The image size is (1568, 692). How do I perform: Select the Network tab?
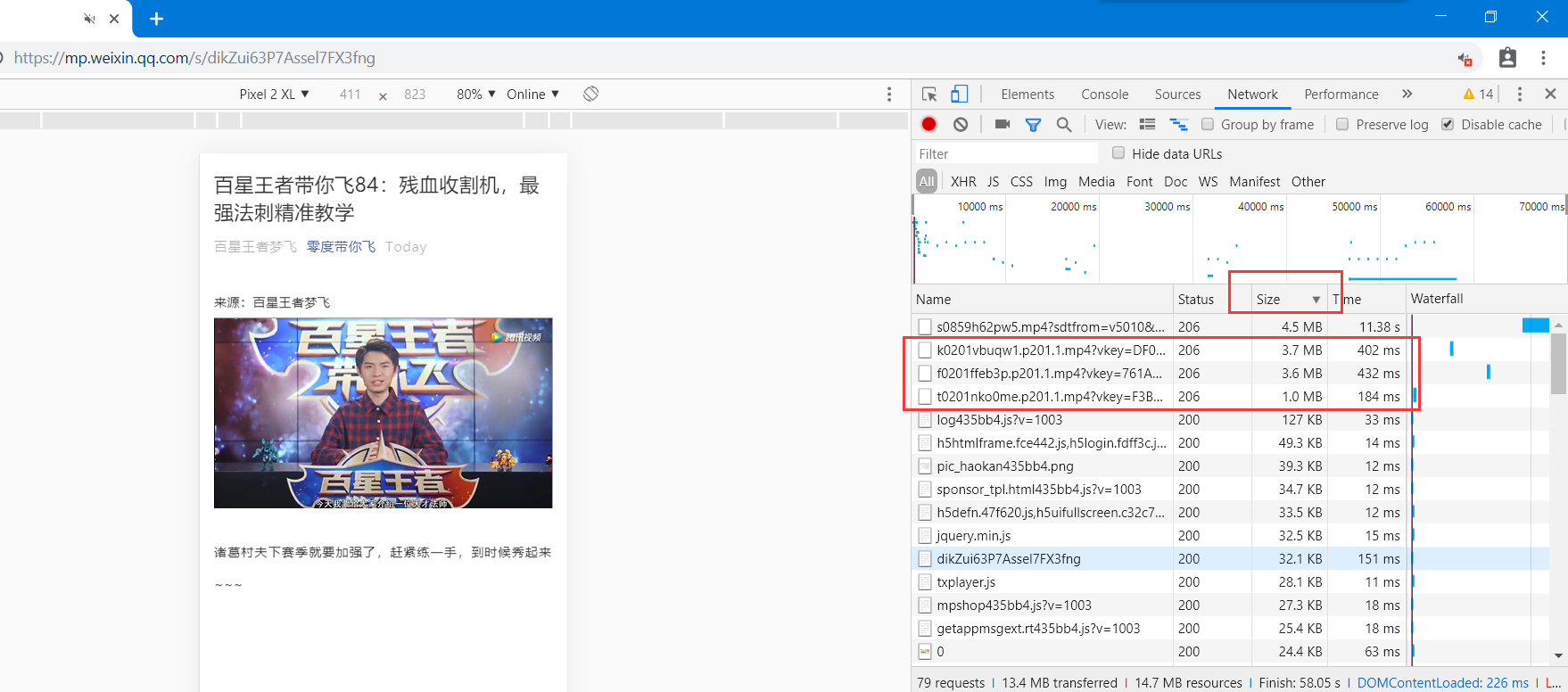(x=1252, y=95)
